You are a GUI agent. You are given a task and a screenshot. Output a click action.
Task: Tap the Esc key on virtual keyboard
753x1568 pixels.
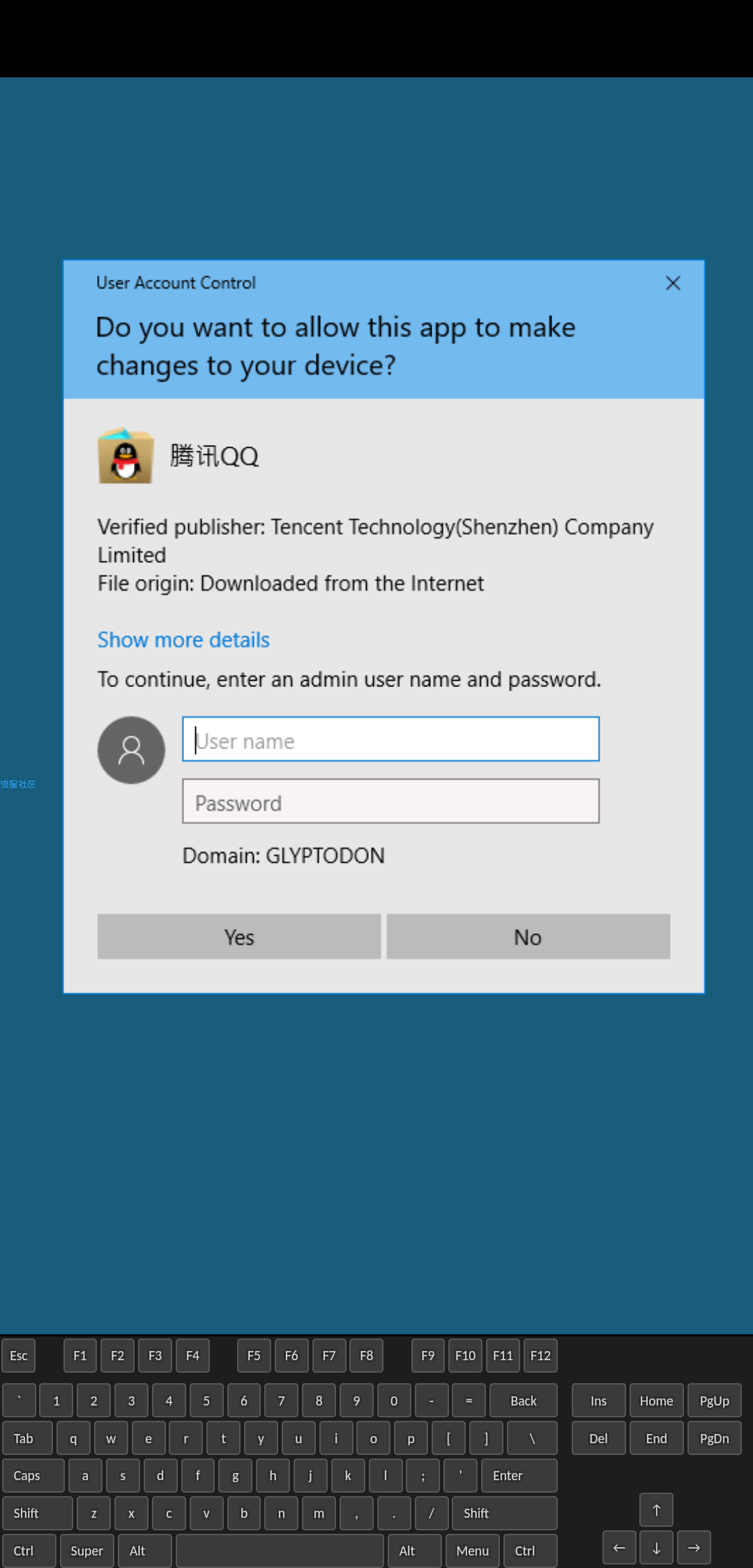click(x=19, y=1355)
